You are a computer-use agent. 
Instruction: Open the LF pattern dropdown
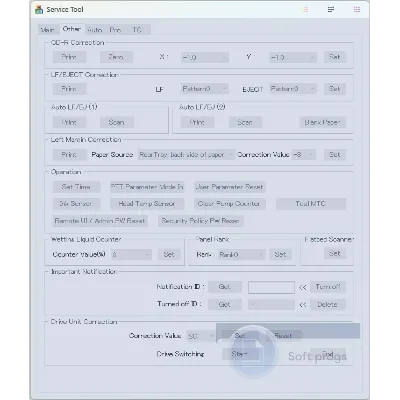tap(205, 89)
